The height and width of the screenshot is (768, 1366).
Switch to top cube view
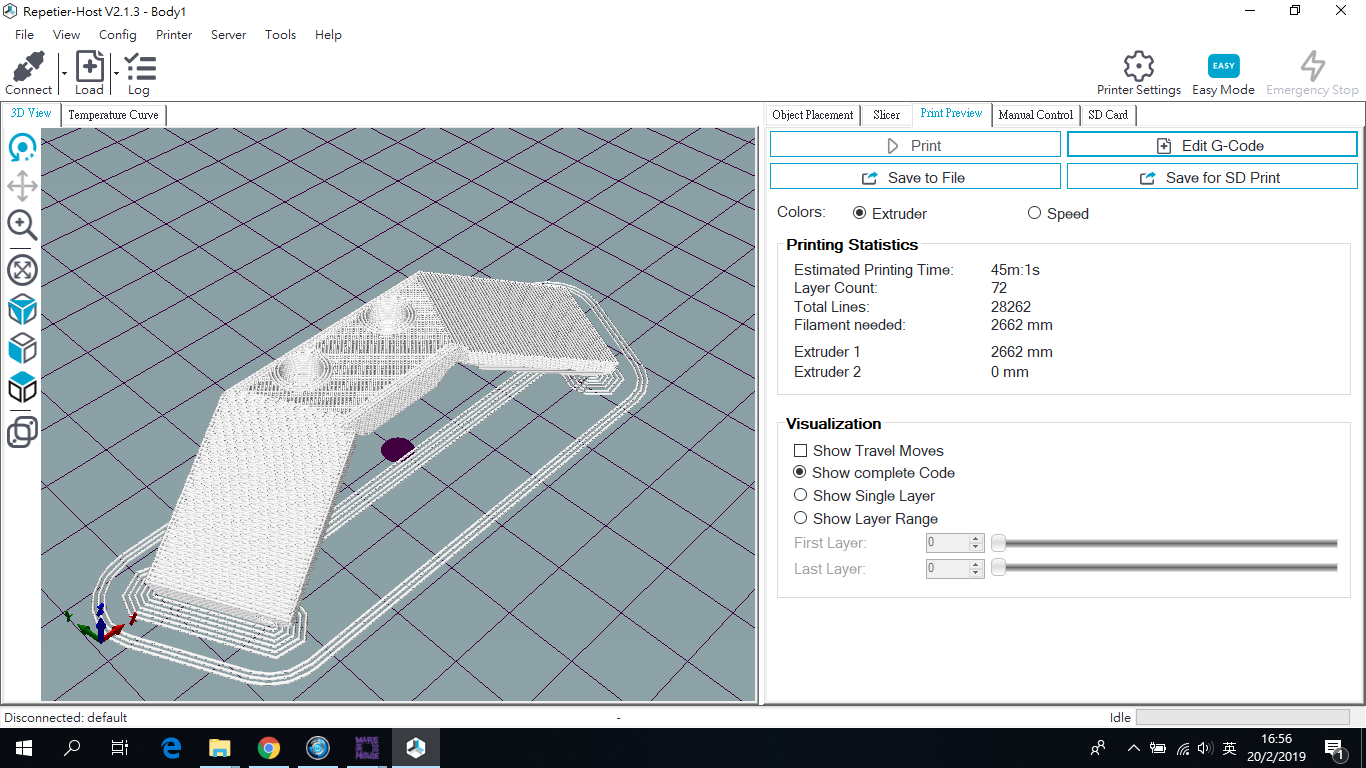click(22, 387)
